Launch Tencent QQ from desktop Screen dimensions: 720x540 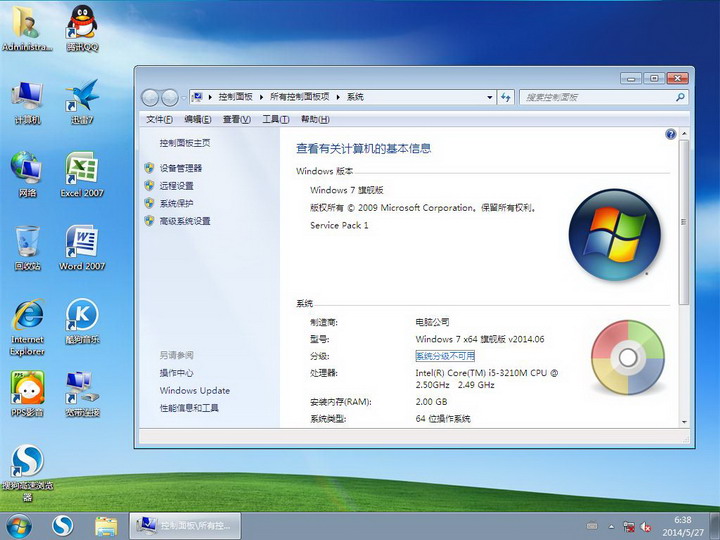pos(82,27)
